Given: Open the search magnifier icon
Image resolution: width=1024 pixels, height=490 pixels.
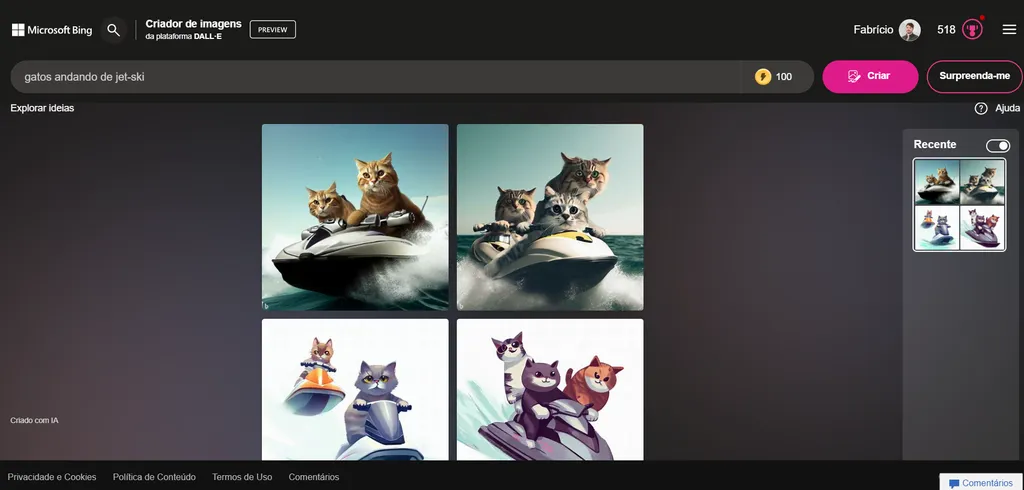Looking at the screenshot, I should click(x=113, y=30).
